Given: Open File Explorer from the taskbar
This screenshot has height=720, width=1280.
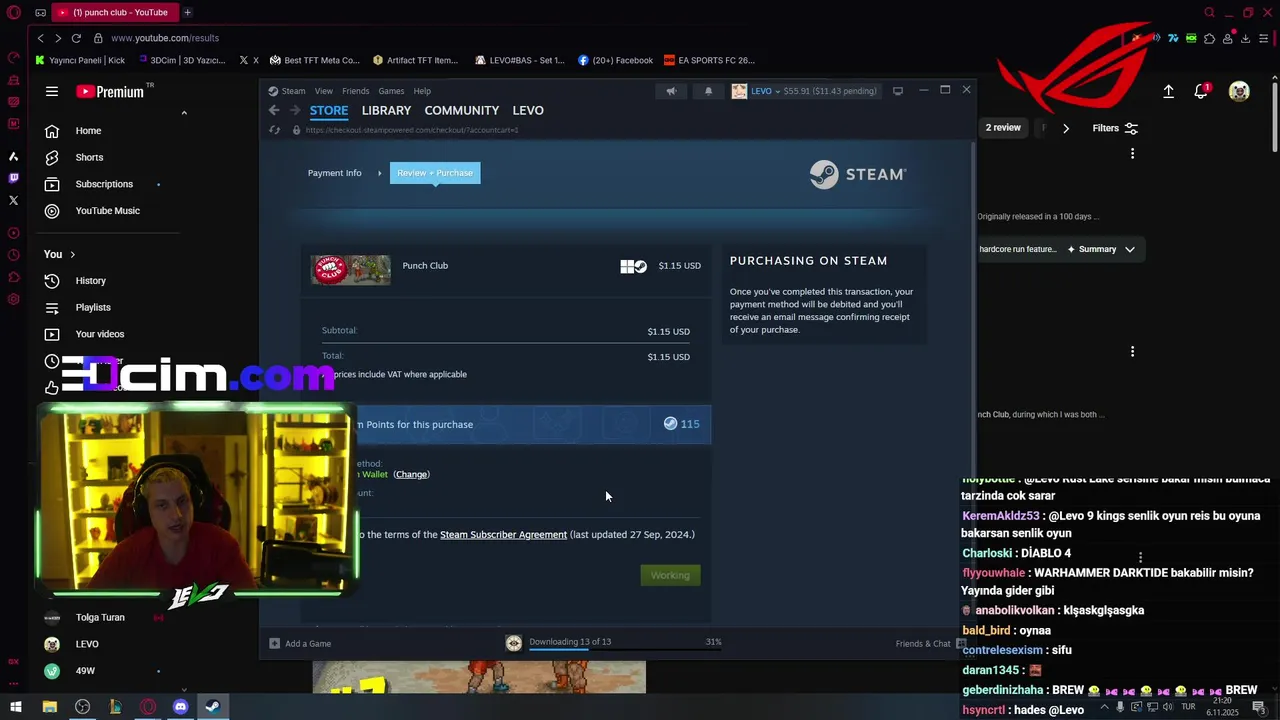Looking at the screenshot, I should coord(49,707).
